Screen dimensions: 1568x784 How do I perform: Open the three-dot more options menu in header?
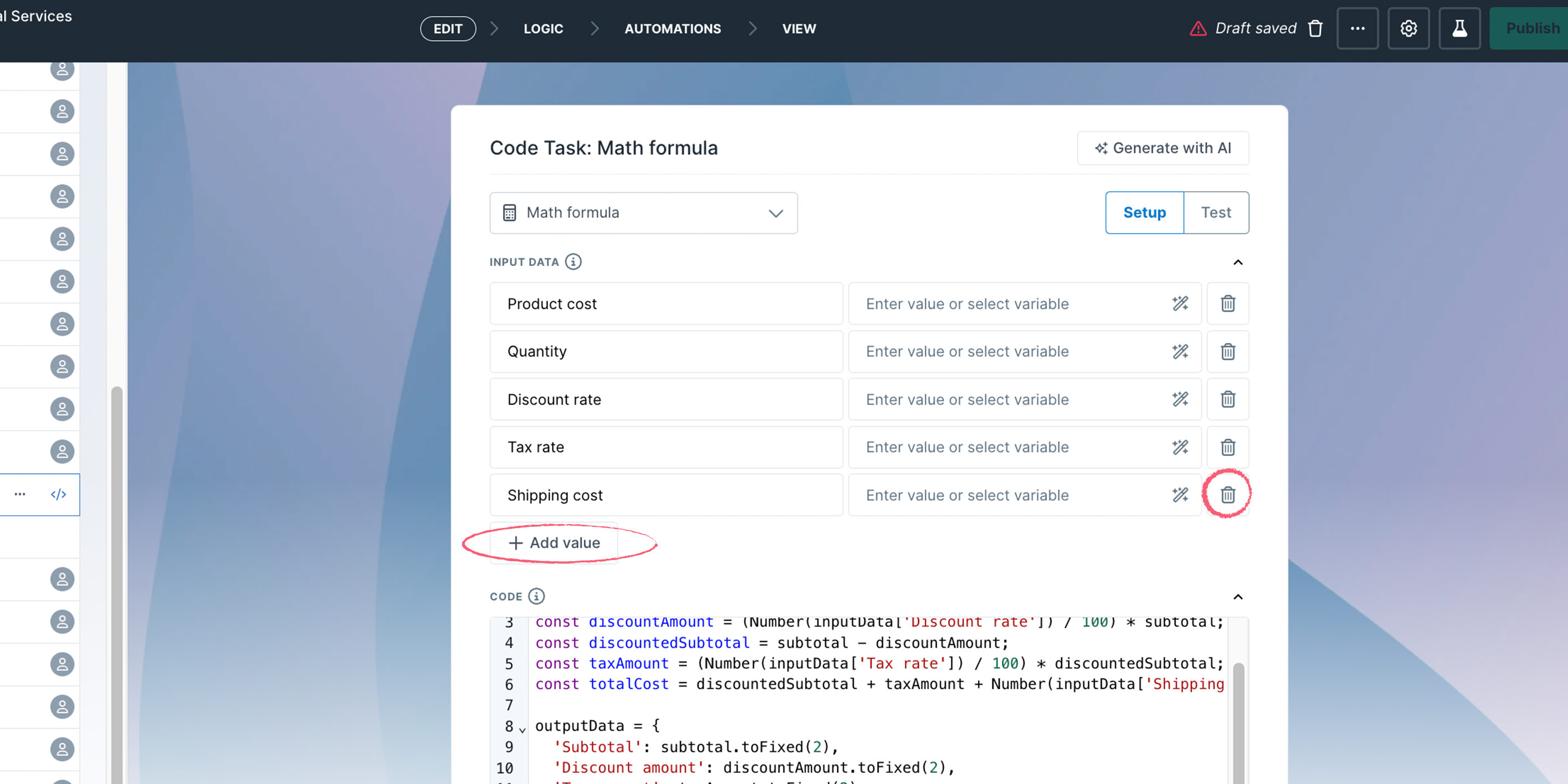1357,28
